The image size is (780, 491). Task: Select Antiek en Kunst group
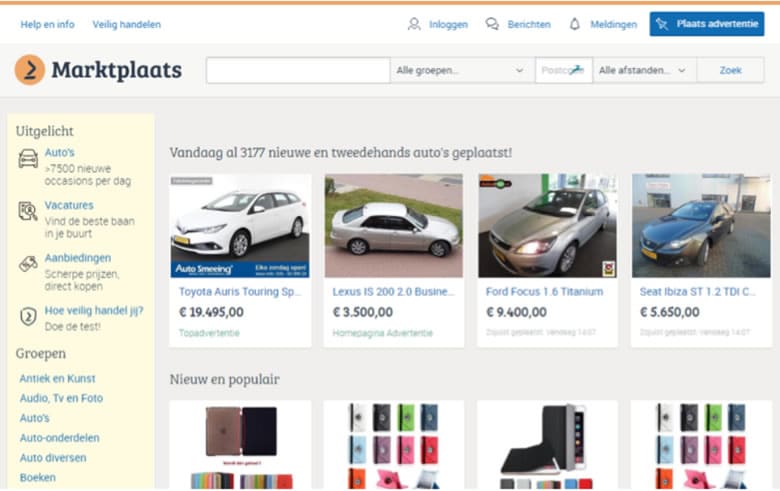[57, 379]
